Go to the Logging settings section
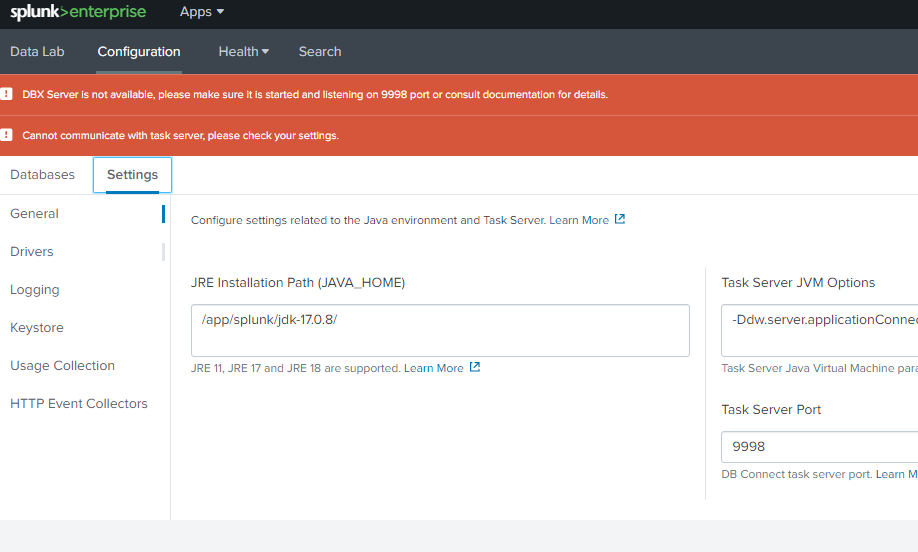 click(x=35, y=289)
